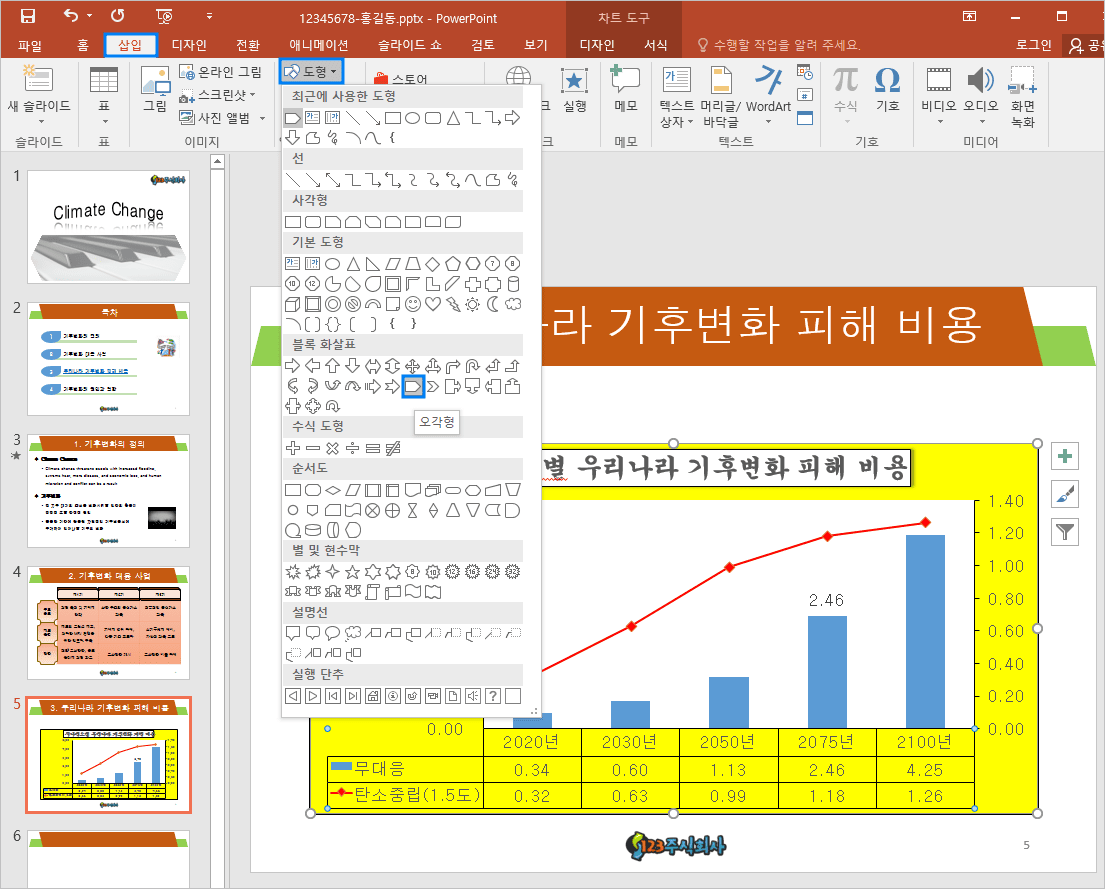
Task: Open the Review (검토) tab
Action: tap(483, 45)
